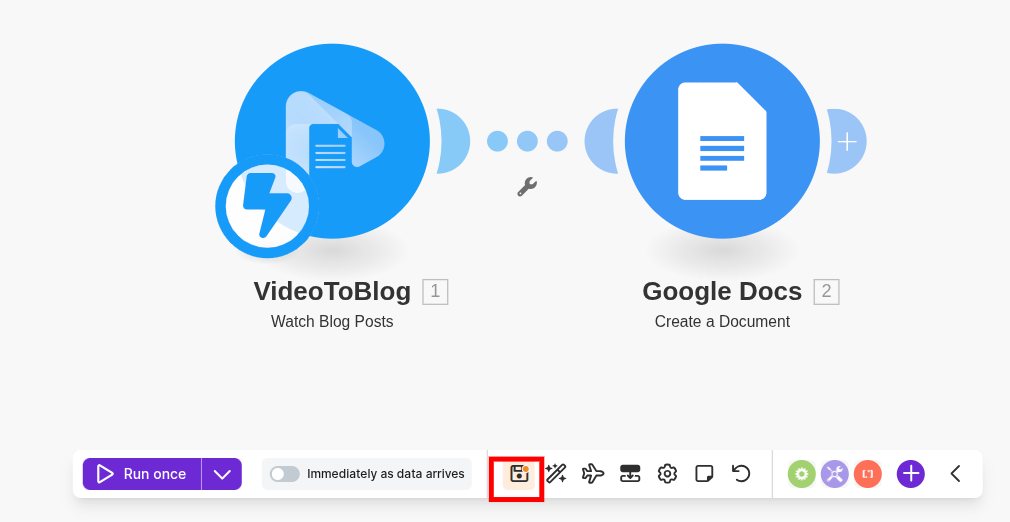This screenshot has width=1010, height=522.
Task: Click the 'Create a Document' label
Action: coord(722,321)
